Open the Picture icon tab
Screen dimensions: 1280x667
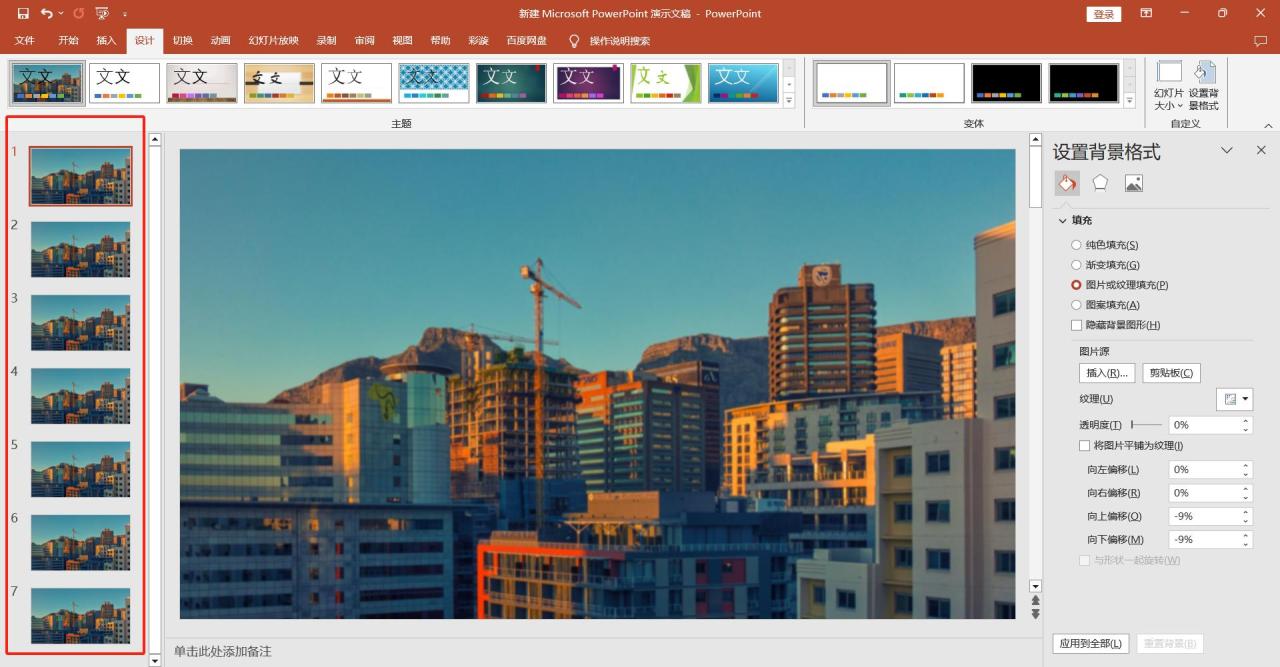1133,183
